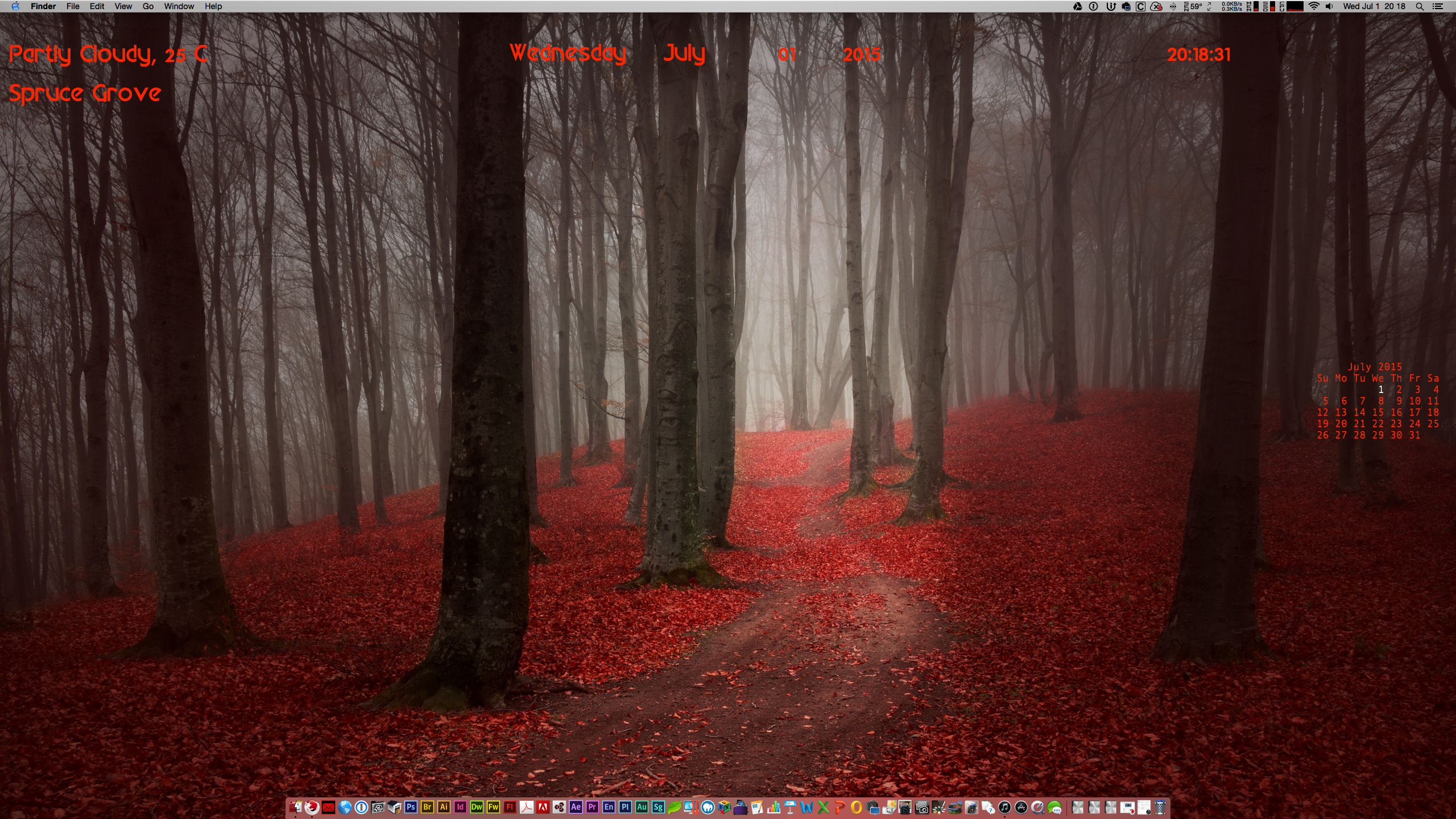Click the Wed Jul 1 menu bar clock

point(1374,6)
